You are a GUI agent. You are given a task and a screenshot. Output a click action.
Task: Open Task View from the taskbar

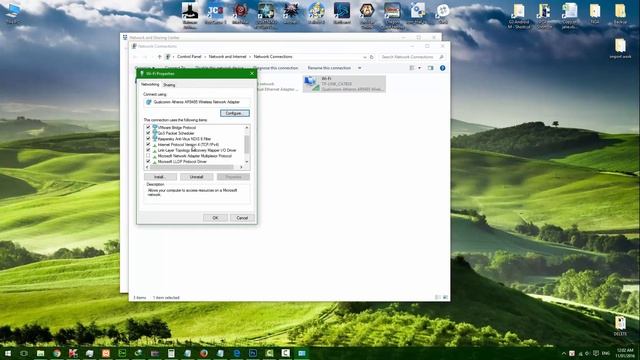click(24, 353)
